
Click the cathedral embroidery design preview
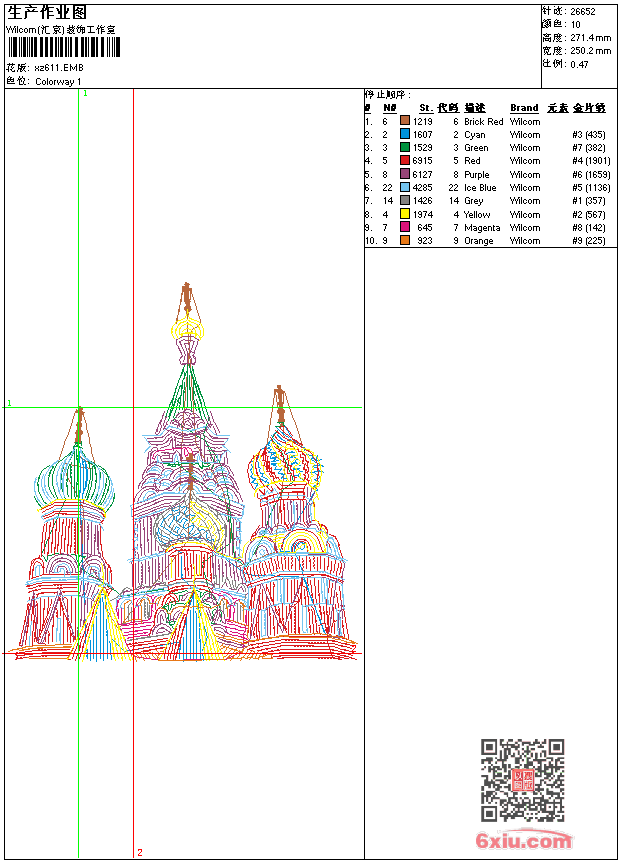(x=185, y=472)
